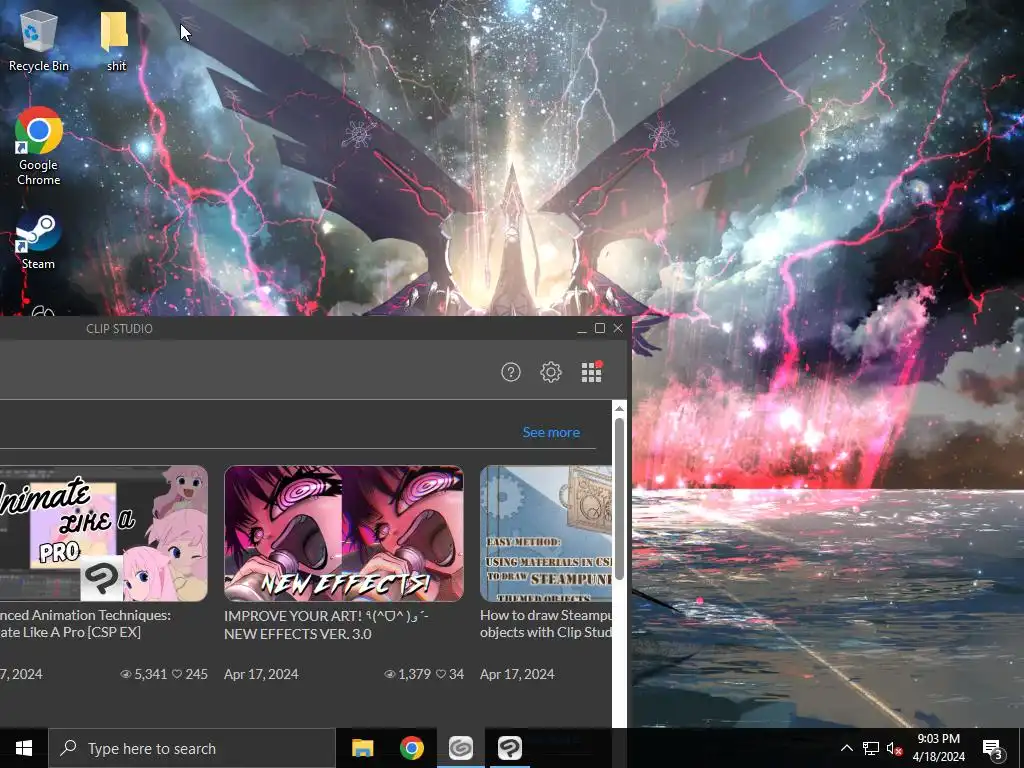Screen dimensions: 1024x768
Task: Open the notification center icon
Action: 993,748
